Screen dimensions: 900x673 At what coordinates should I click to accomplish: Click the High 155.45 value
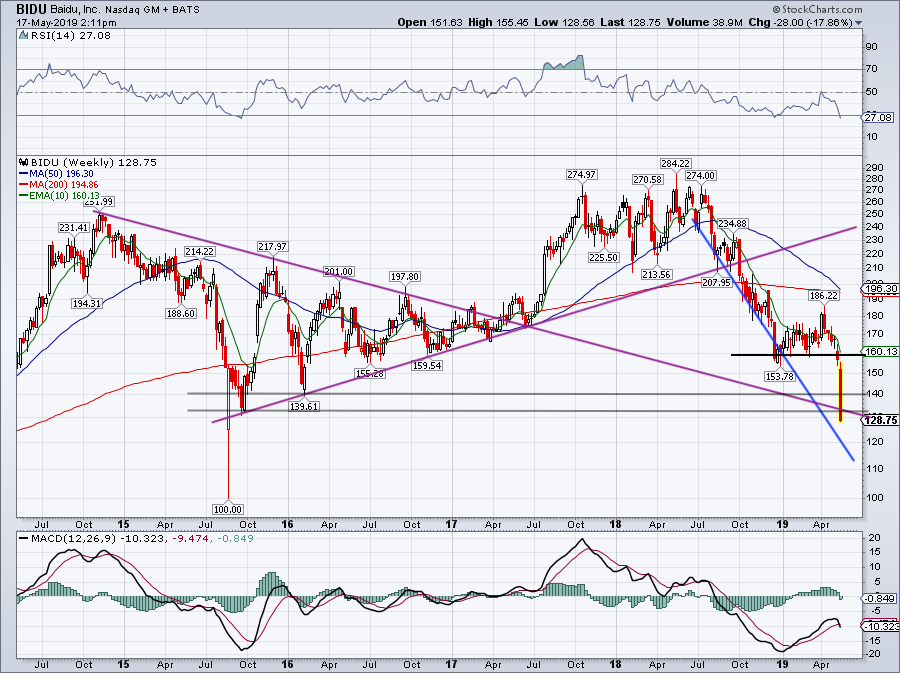[x=497, y=22]
